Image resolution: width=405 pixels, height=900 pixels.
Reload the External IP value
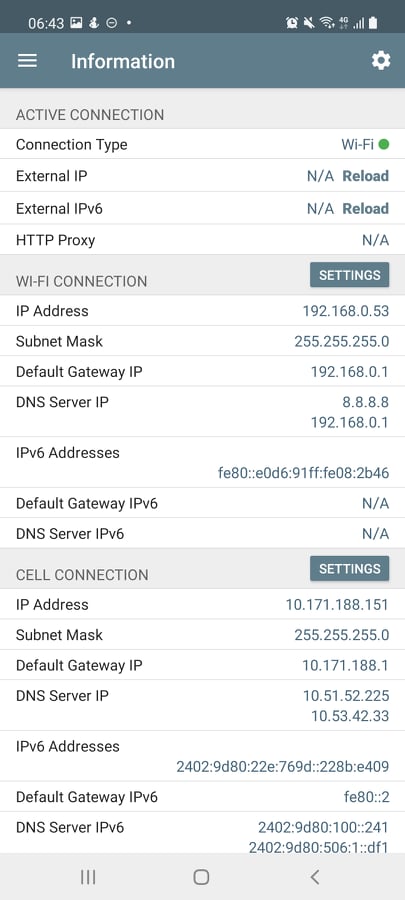click(365, 176)
